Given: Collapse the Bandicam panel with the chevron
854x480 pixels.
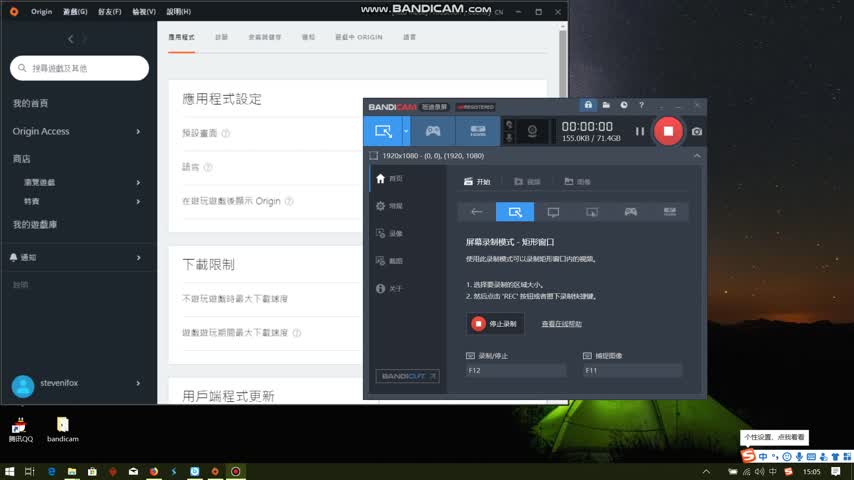Looking at the screenshot, I should pos(697,156).
